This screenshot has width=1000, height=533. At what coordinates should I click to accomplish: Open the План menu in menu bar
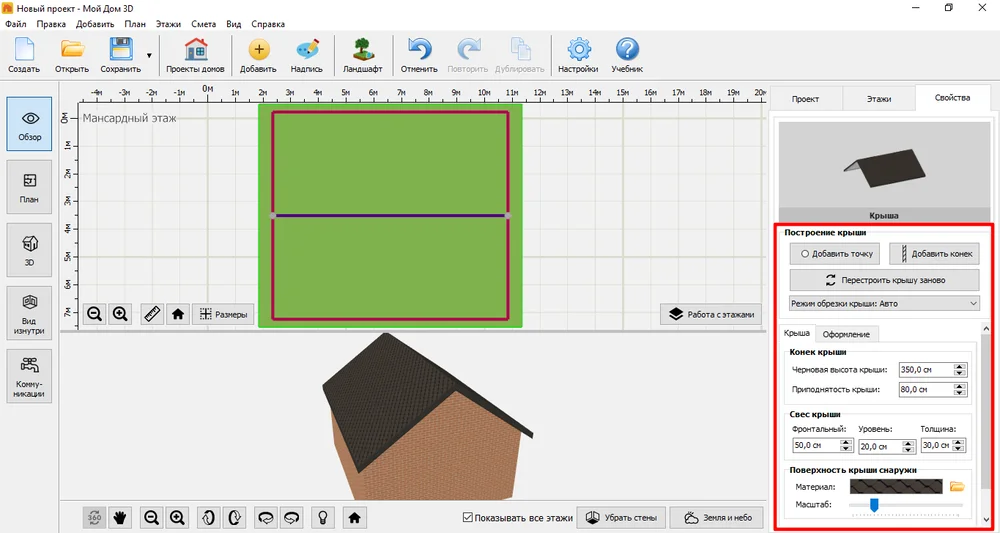135,24
